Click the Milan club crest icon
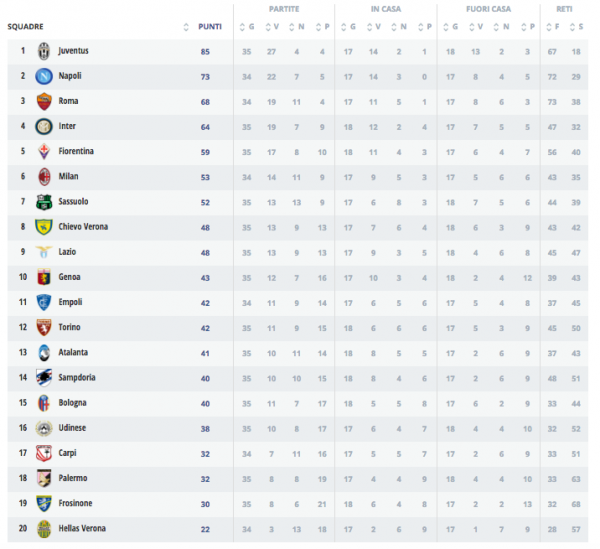This screenshot has width=600, height=549. [x=44, y=176]
